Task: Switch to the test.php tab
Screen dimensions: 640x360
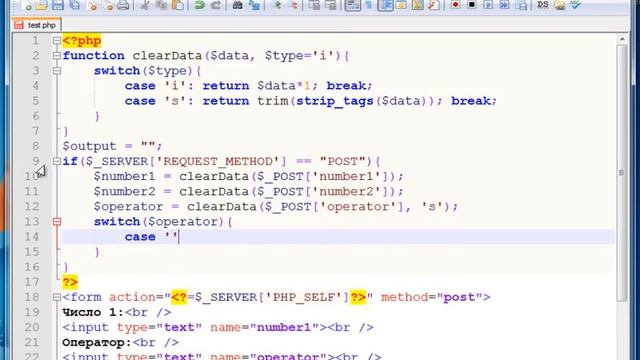Action: point(36,25)
